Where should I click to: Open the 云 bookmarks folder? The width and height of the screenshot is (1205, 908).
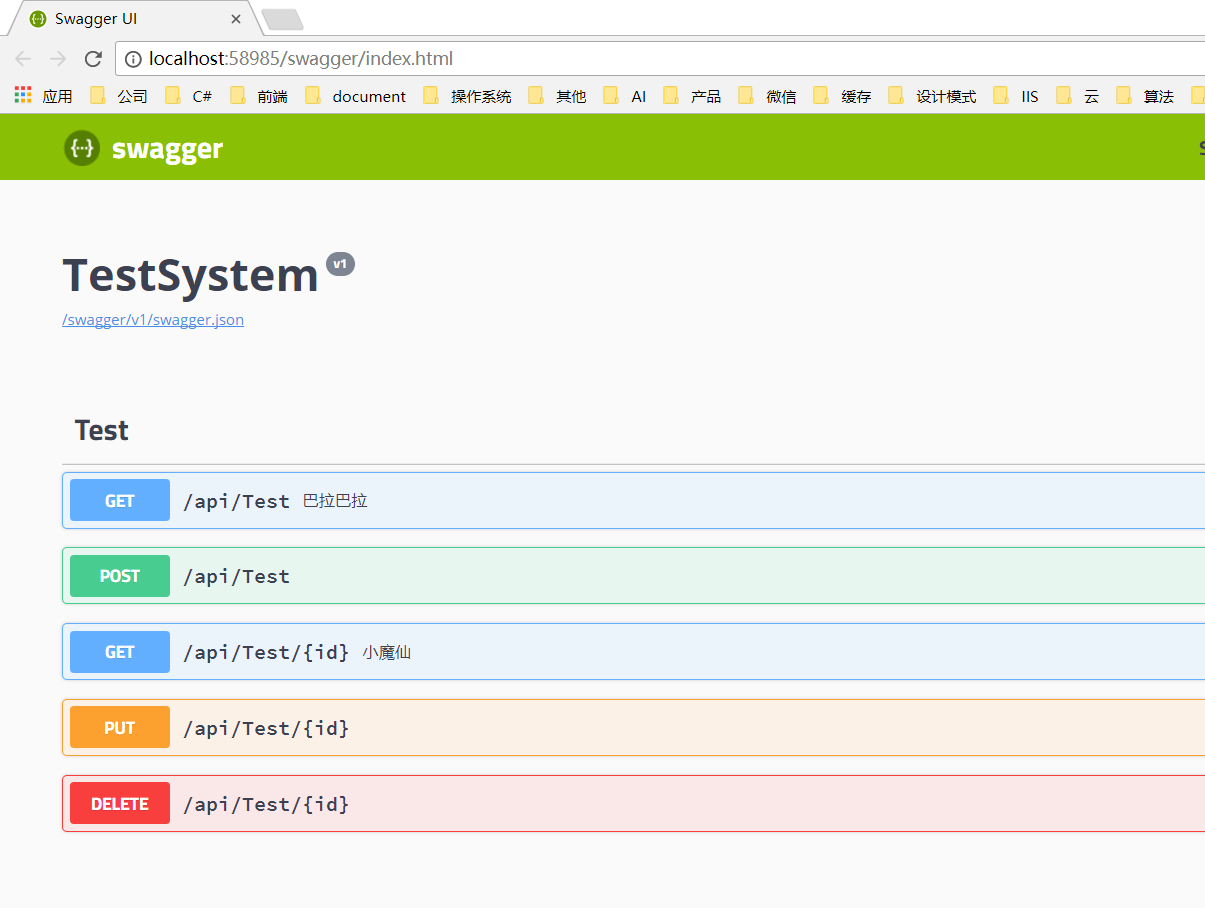1078,96
